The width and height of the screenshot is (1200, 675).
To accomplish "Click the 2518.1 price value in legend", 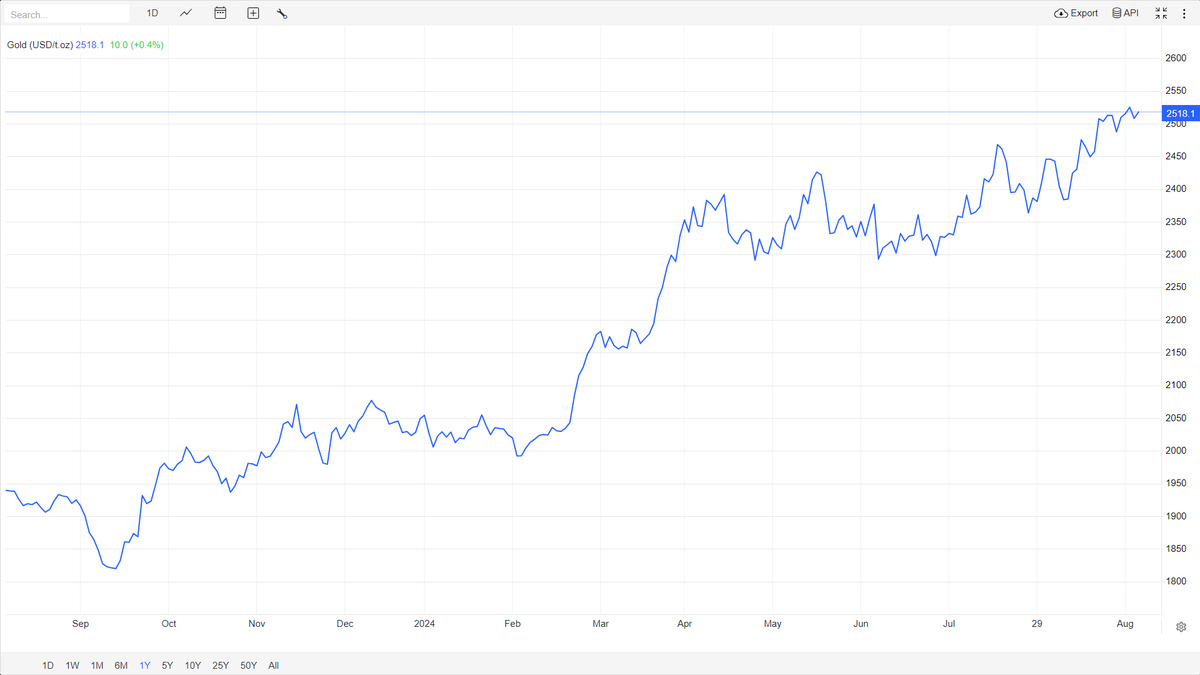I will pos(90,45).
